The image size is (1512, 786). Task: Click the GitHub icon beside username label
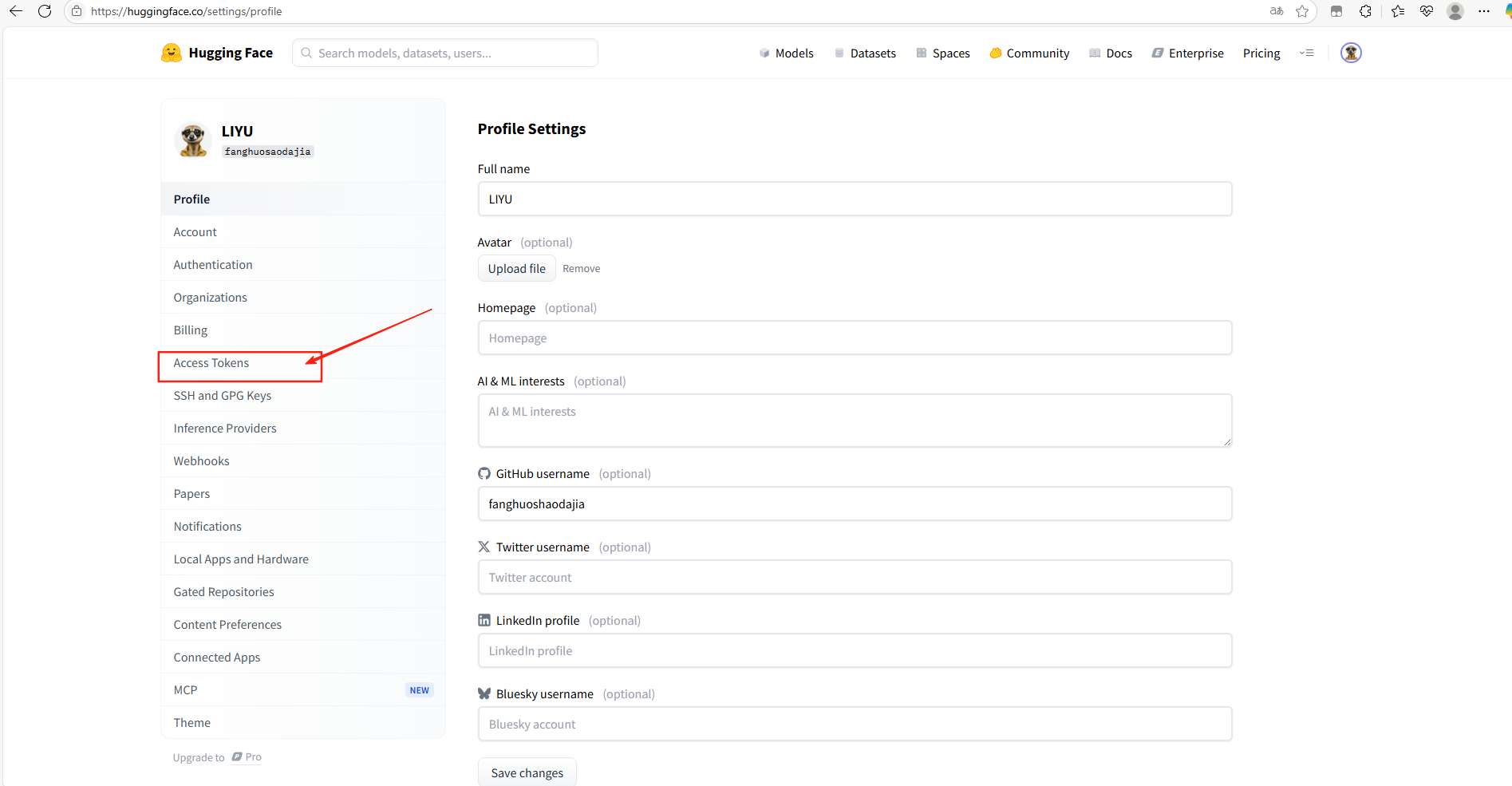click(484, 473)
